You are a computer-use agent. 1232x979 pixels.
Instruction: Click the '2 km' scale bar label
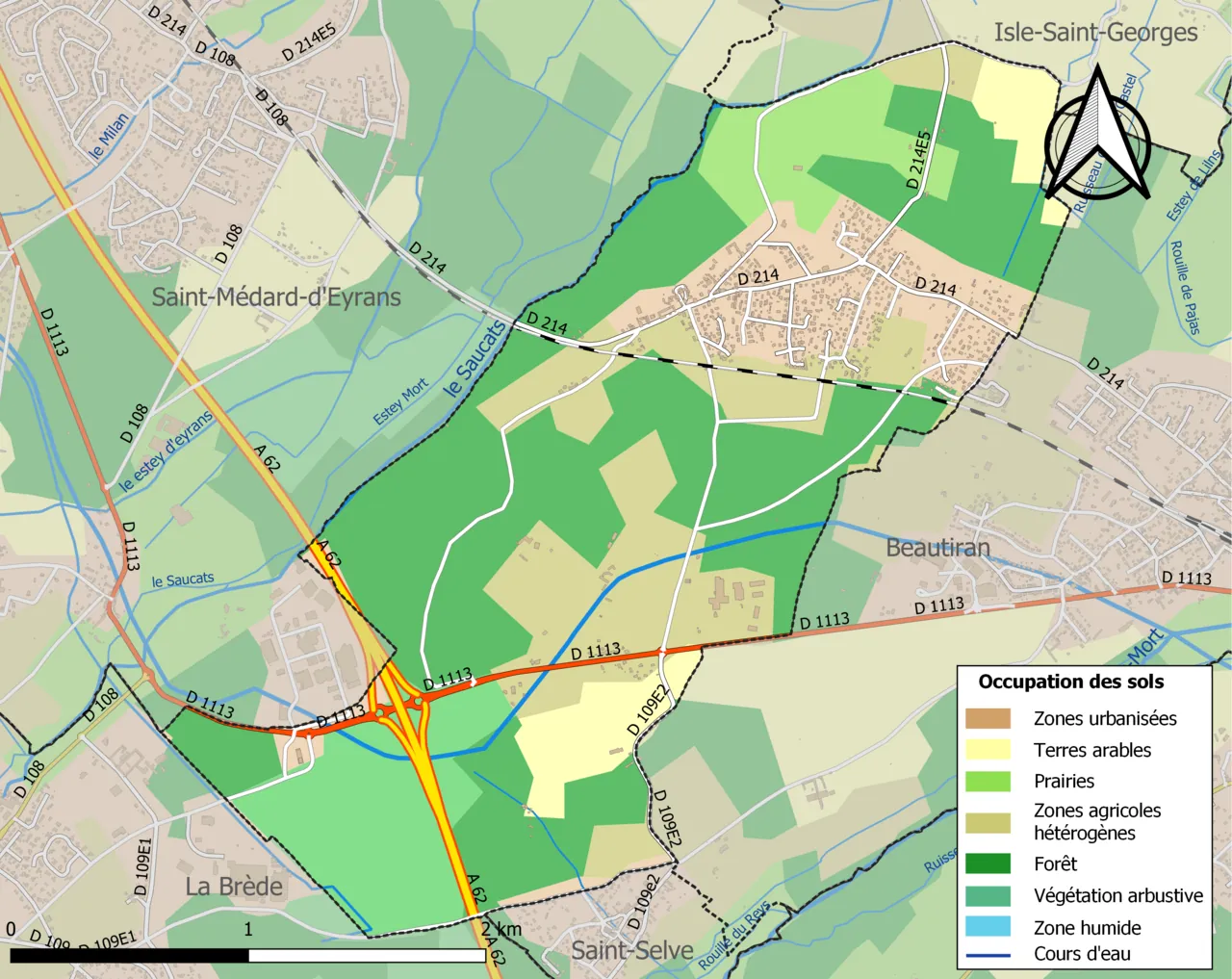coord(501,929)
